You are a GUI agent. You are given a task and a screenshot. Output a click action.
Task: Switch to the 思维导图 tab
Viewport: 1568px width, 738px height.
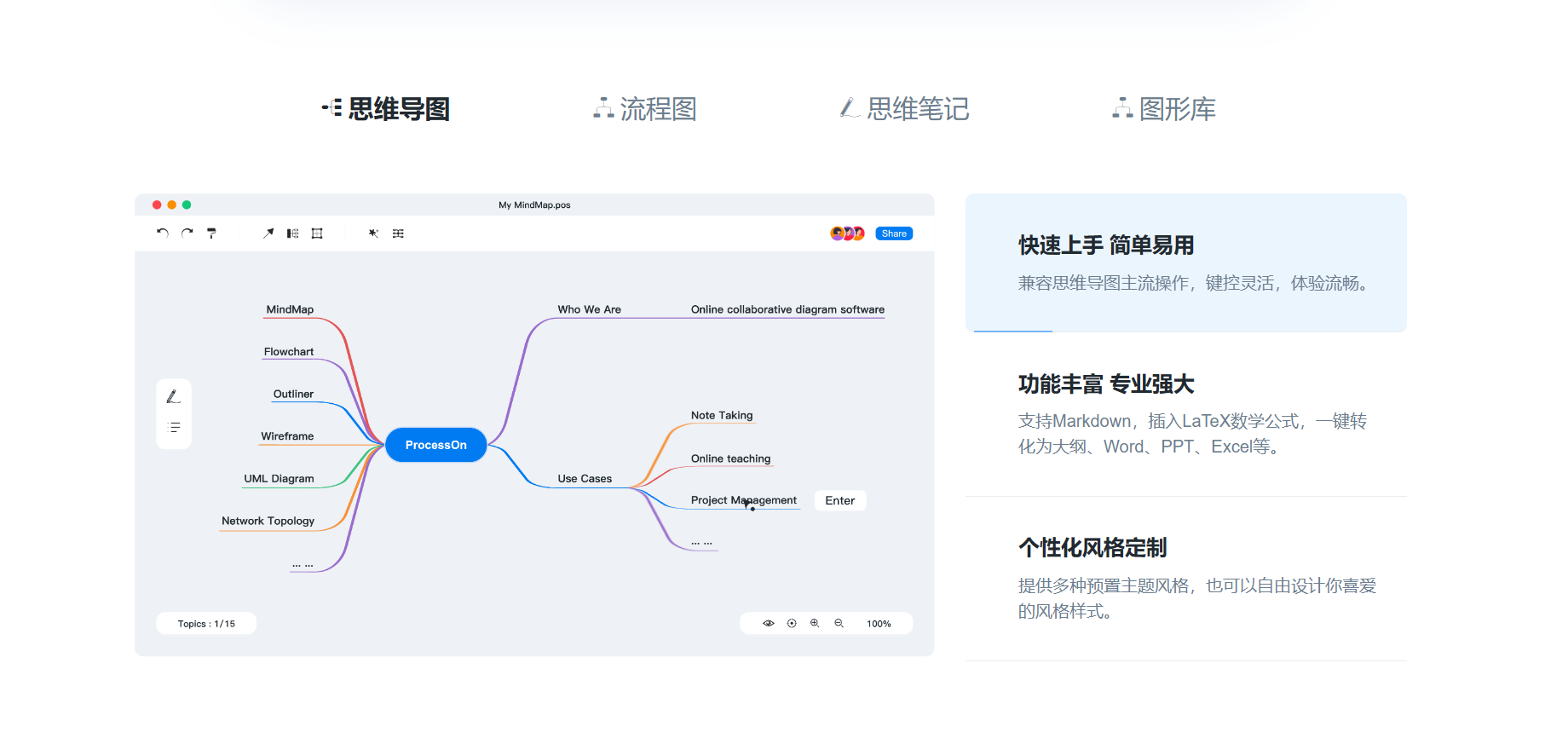point(386,109)
